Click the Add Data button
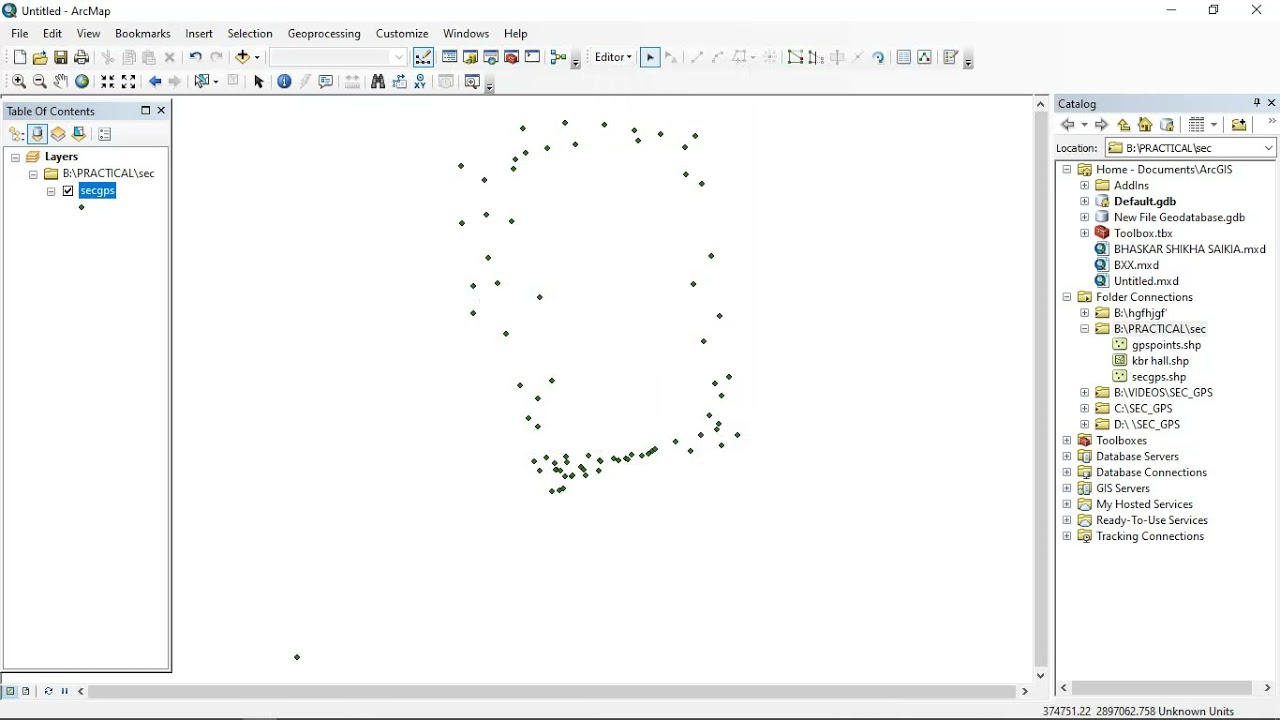 [x=243, y=58]
